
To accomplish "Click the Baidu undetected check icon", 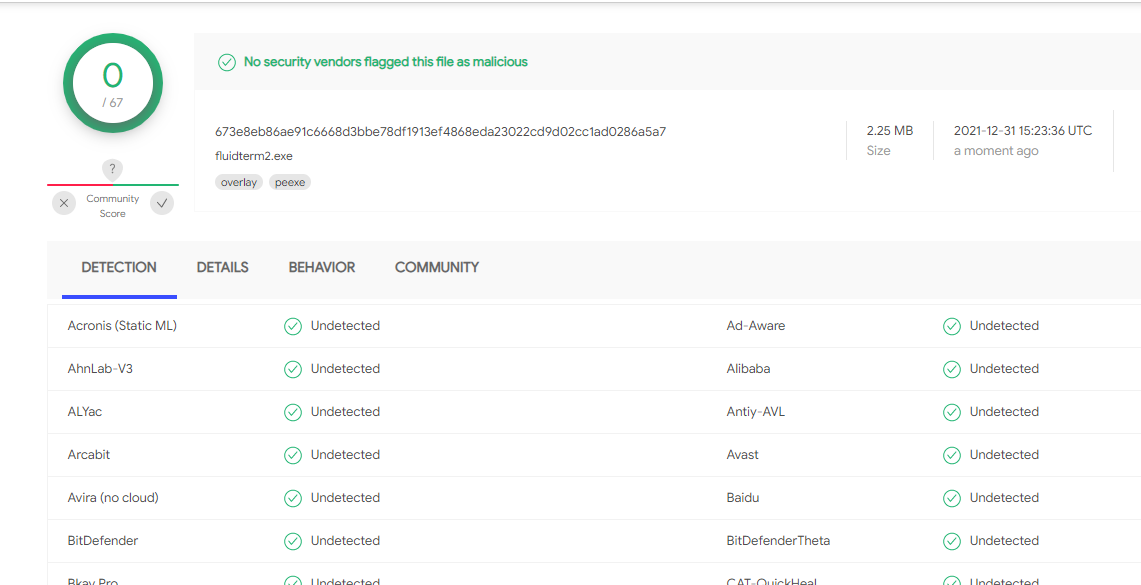I will (x=952, y=498).
